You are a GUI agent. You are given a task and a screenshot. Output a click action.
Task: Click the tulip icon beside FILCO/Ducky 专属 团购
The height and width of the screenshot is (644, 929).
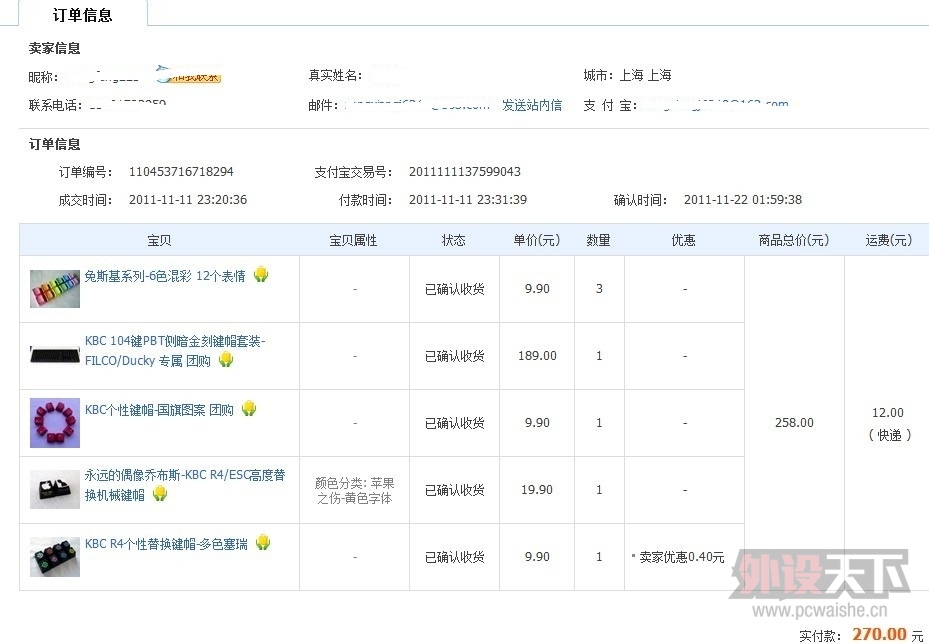[226, 359]
